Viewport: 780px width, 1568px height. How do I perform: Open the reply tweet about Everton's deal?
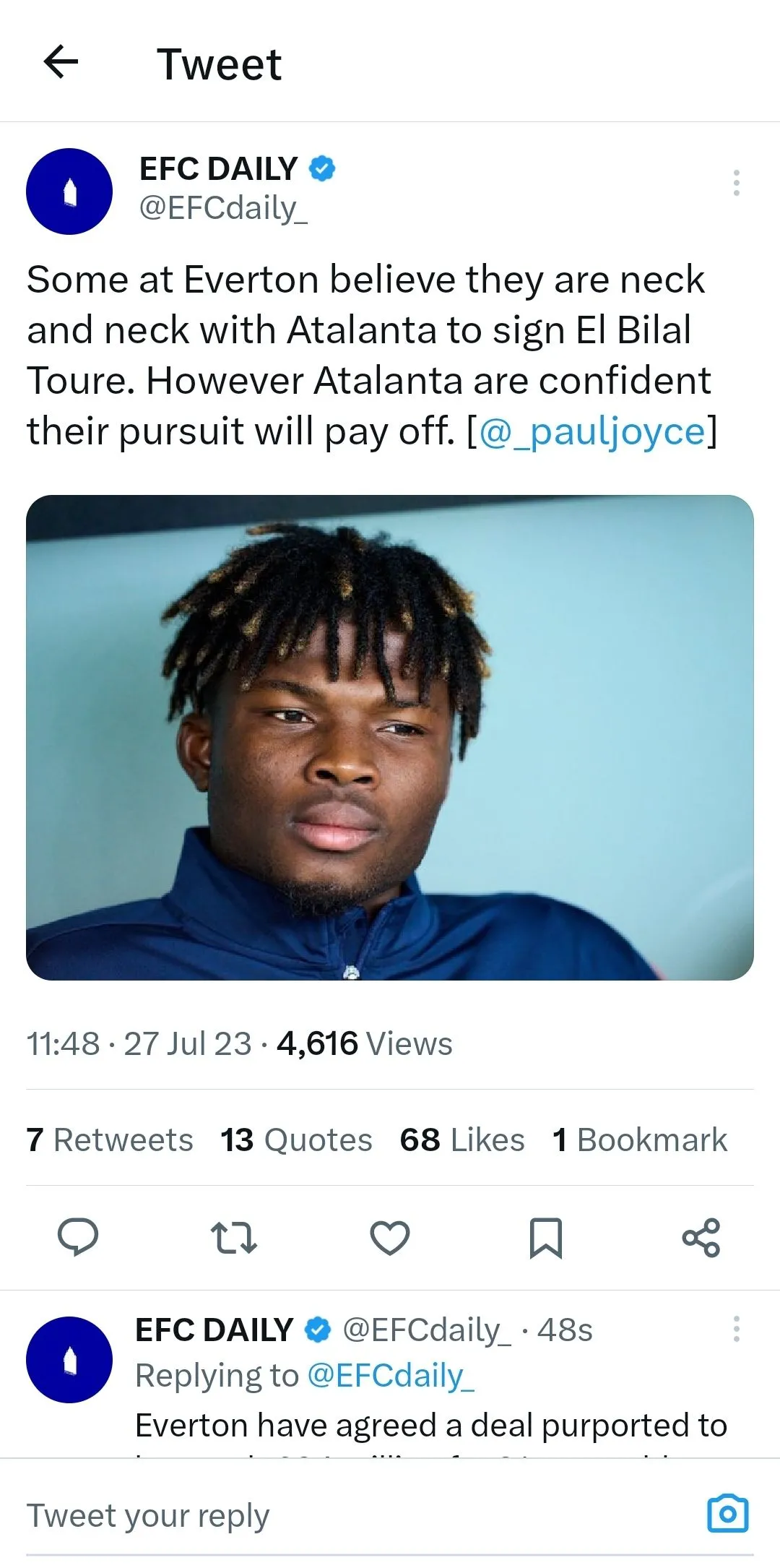(x=431, y=1426)
